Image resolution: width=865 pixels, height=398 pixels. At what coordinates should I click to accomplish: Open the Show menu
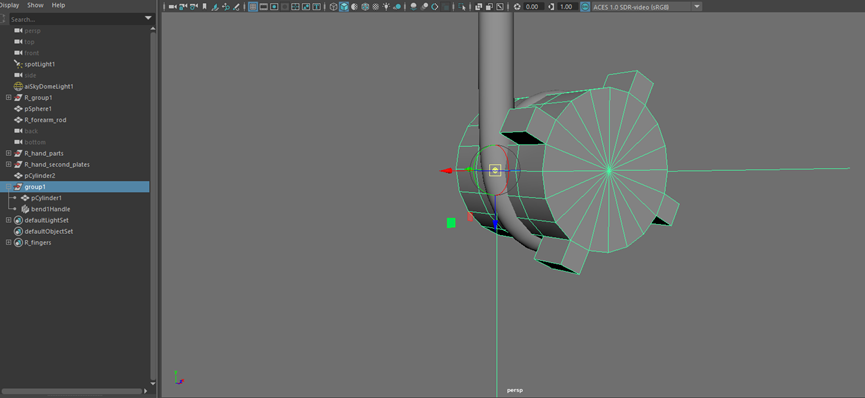pyautogui.click(x=35, y=5)
